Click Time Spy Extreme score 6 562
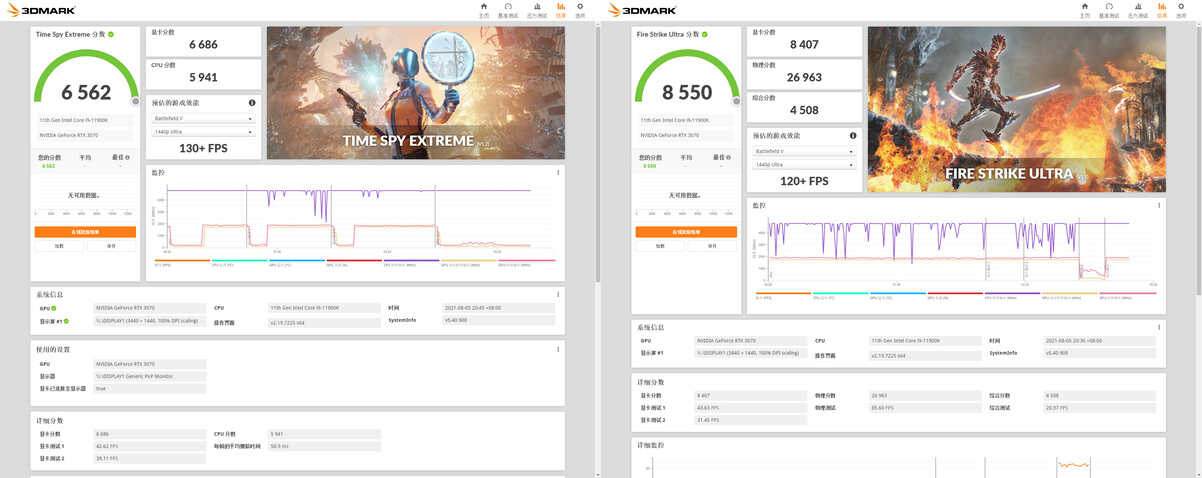Screen dimensions: 1202x478 86,92
